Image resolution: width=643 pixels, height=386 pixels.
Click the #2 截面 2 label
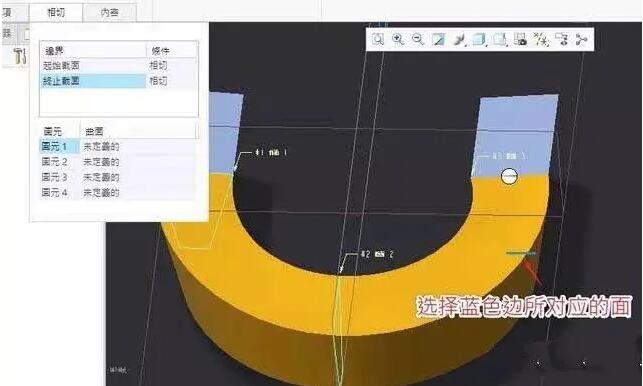[377, 254]
